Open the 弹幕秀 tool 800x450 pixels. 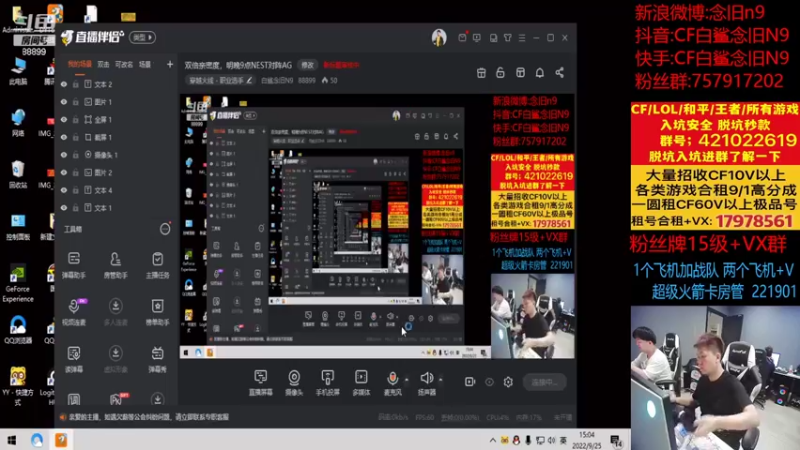tap(157, 359)
